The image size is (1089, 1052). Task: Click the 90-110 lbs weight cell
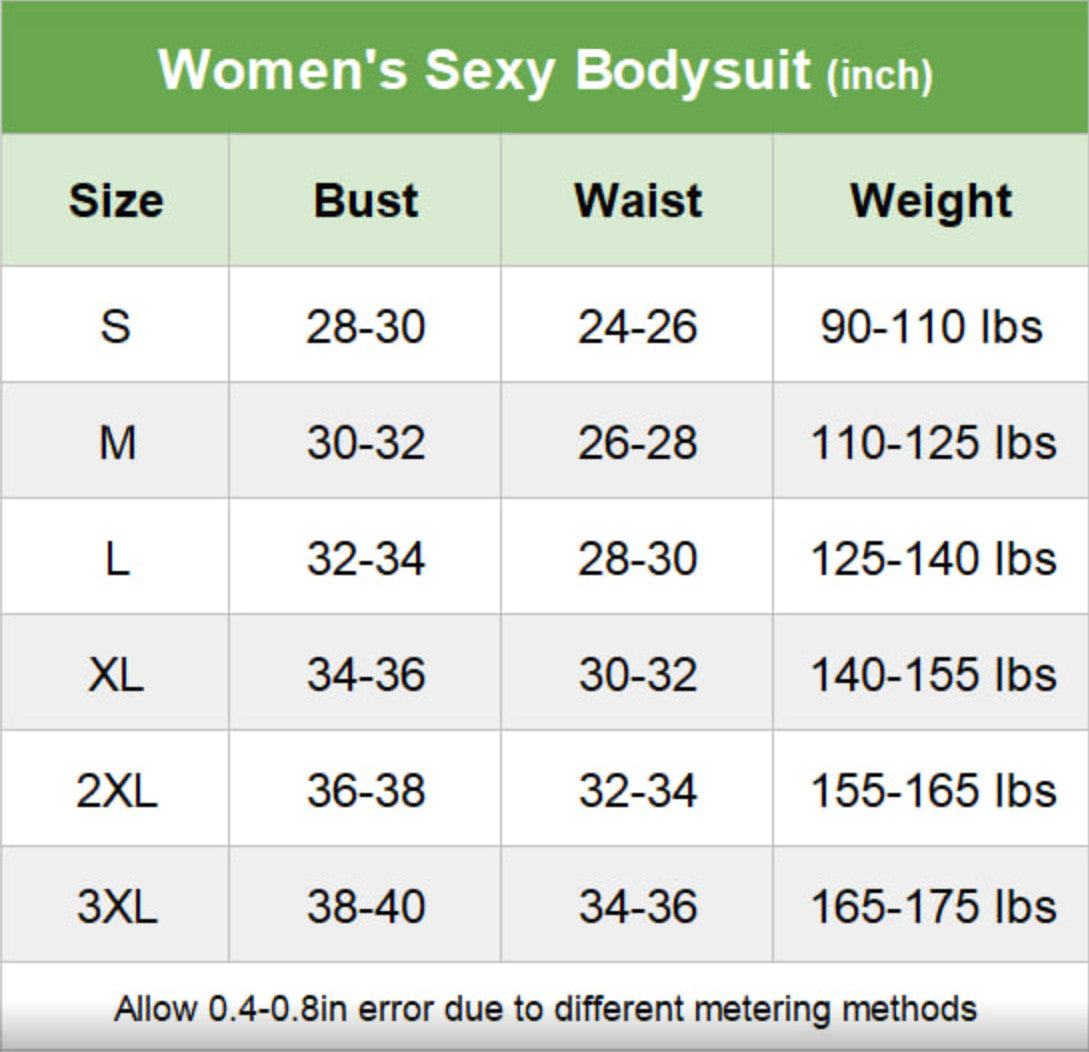(x=931, y=326)
